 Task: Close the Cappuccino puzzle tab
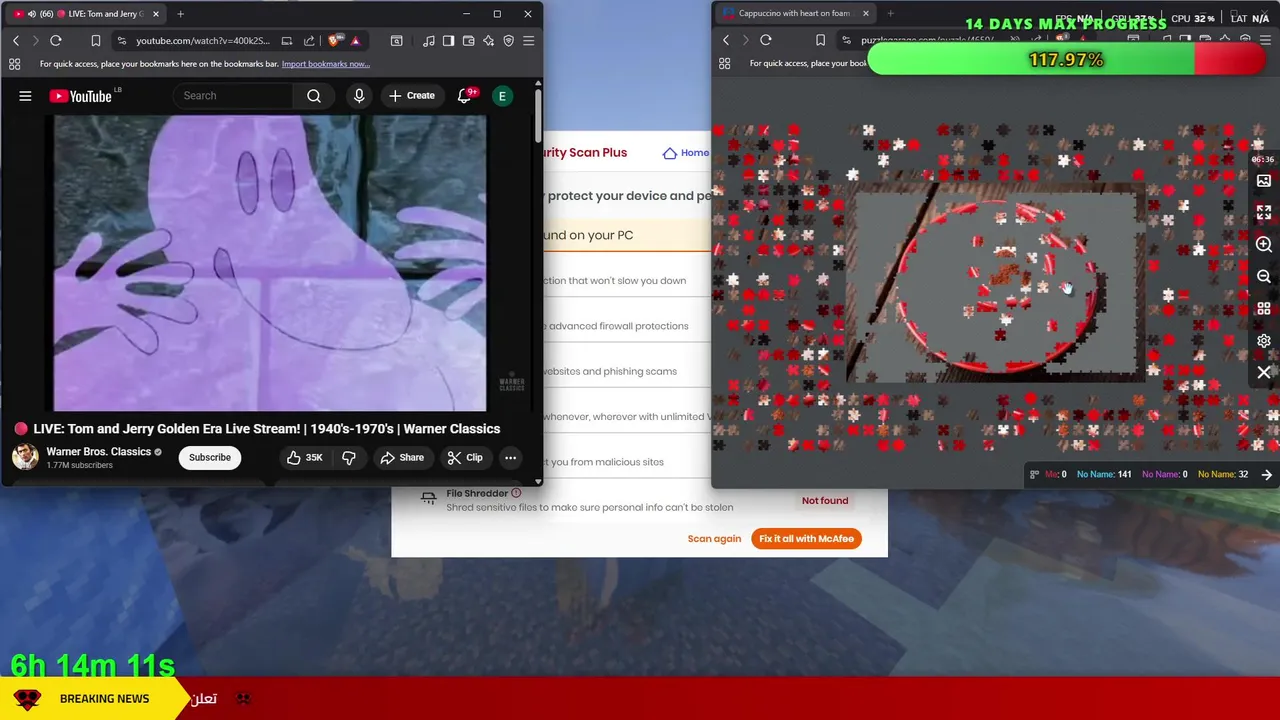pyautogui.click(x=866, y=14)
